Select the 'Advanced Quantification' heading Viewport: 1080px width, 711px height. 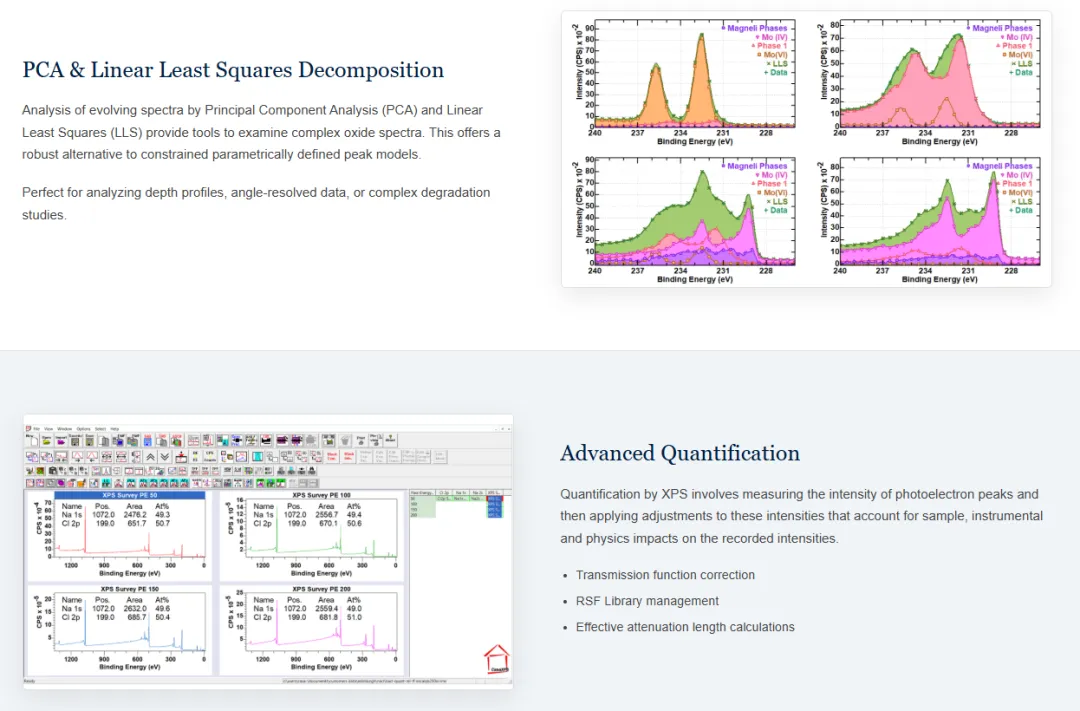click(x=680, y=453)
